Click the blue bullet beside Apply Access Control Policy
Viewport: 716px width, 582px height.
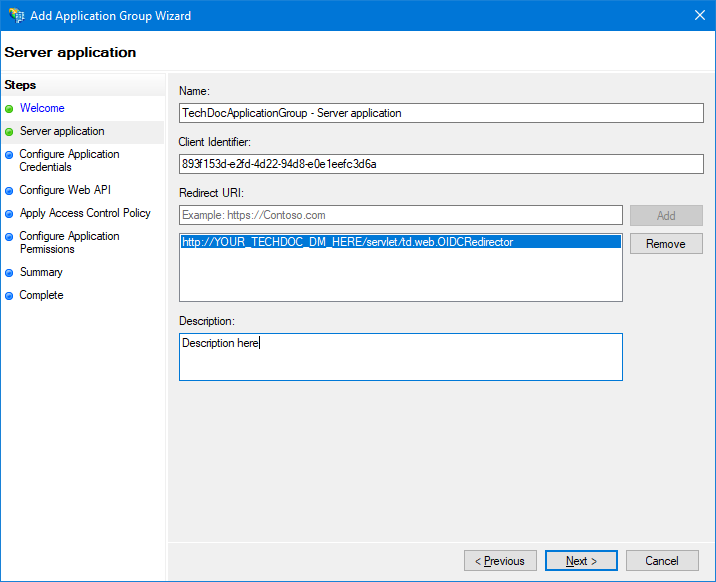(x=9, y=214)
